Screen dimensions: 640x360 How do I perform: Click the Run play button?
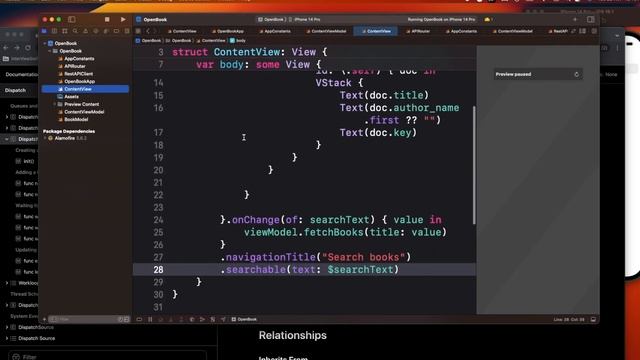123,20
